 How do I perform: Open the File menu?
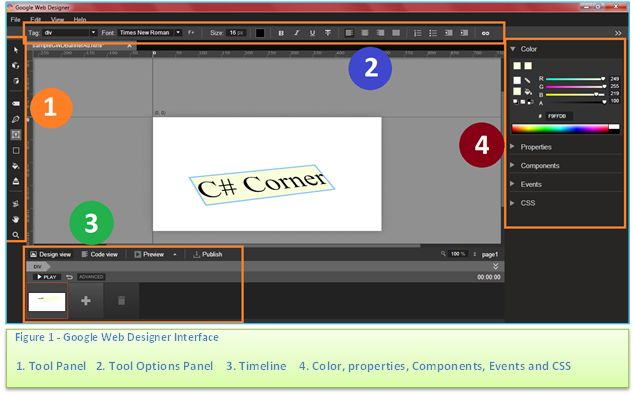coord(15,19)
